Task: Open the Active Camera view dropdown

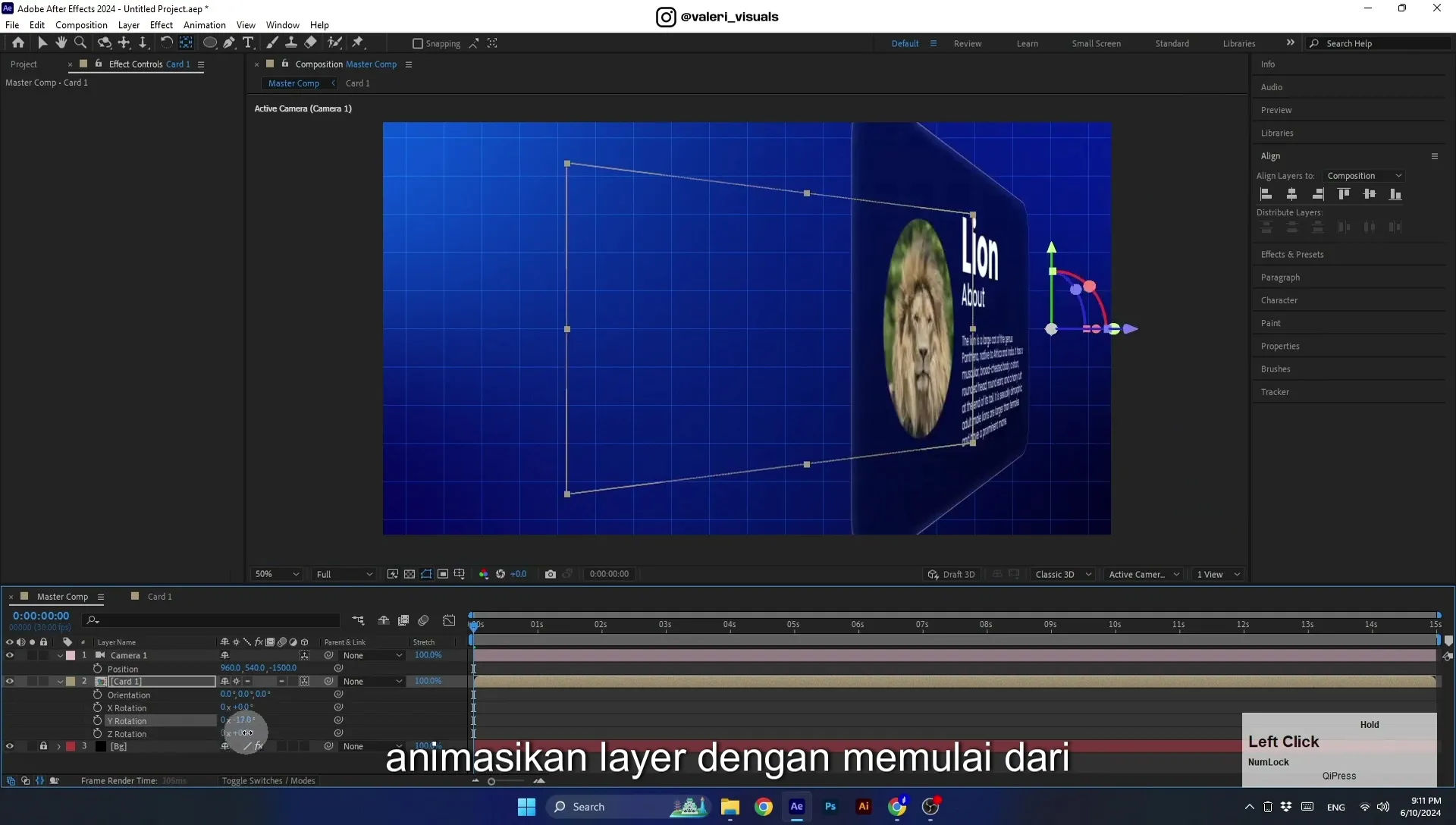Action: [x=1144, y=574]
